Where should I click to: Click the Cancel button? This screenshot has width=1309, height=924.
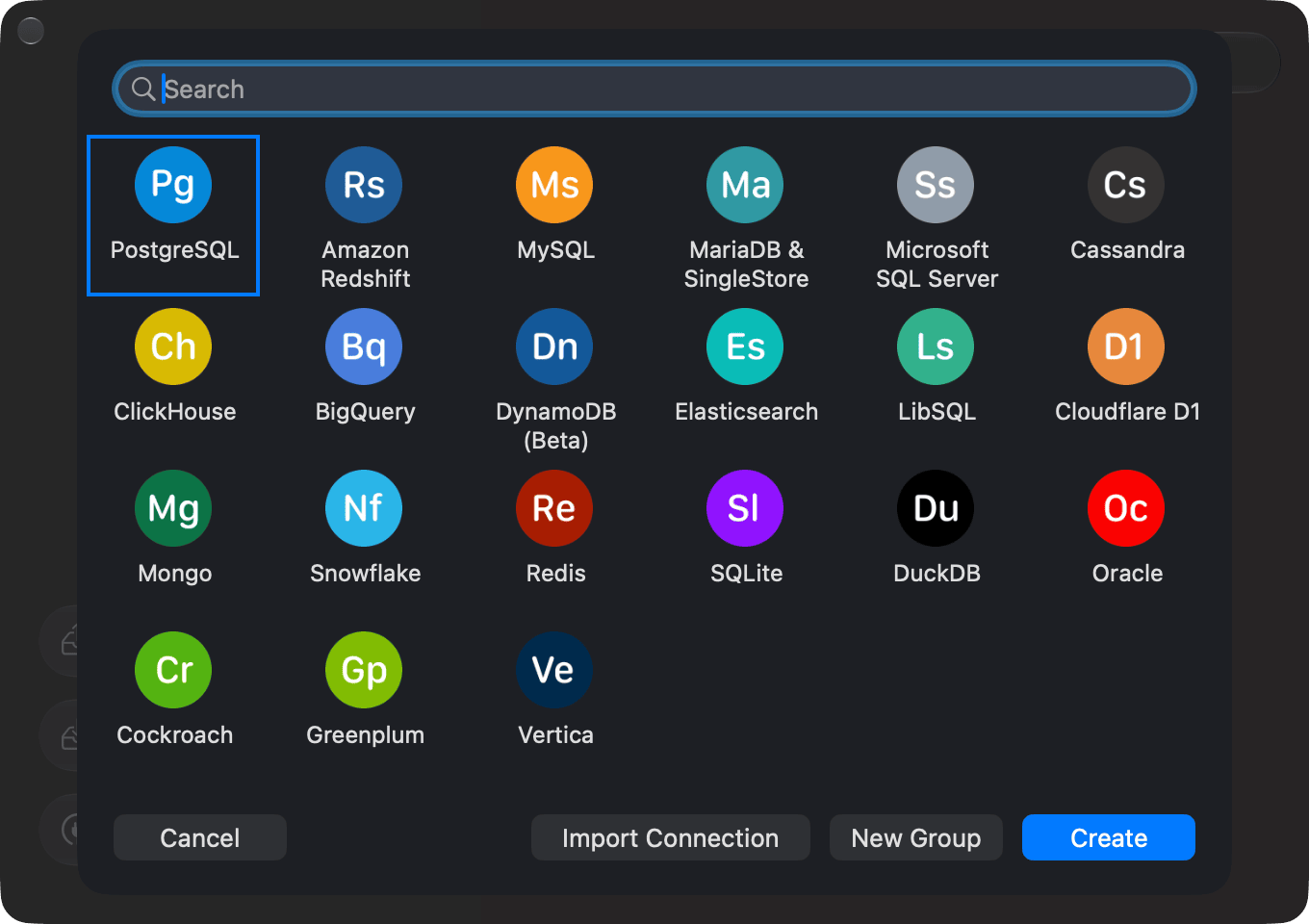(x=200, y=837)
